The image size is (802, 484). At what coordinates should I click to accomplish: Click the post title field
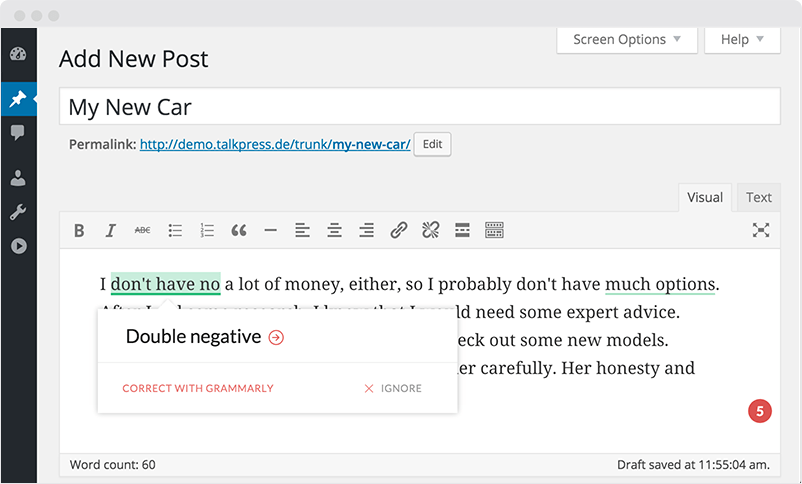coord(419,107)
